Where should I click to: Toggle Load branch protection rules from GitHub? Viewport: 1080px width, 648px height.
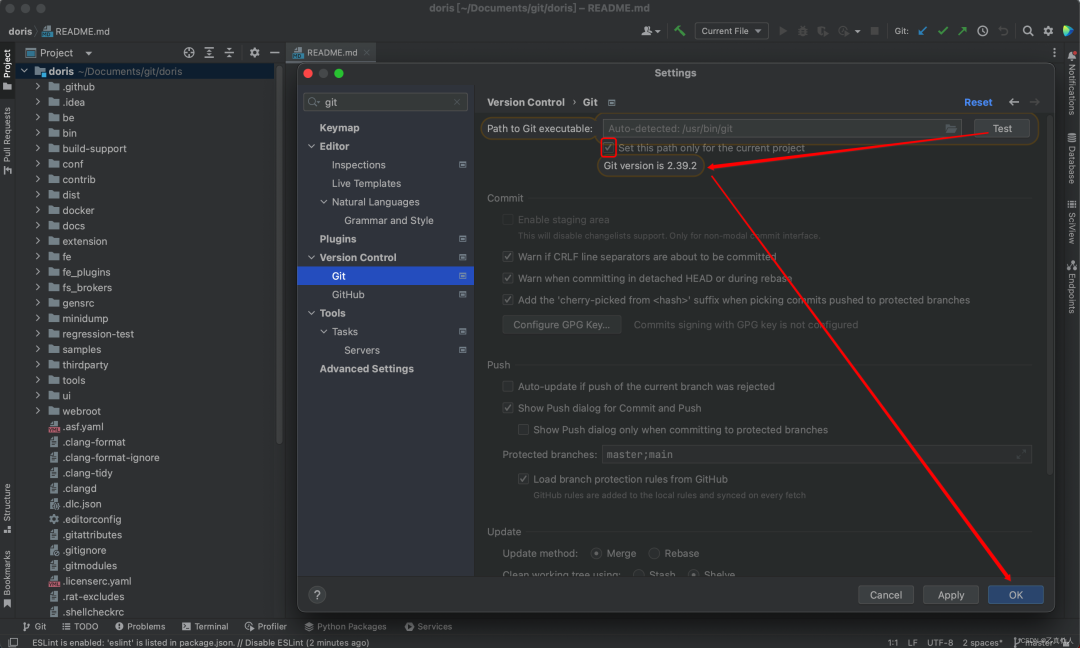pyautogui.click(x=523, y=479)
